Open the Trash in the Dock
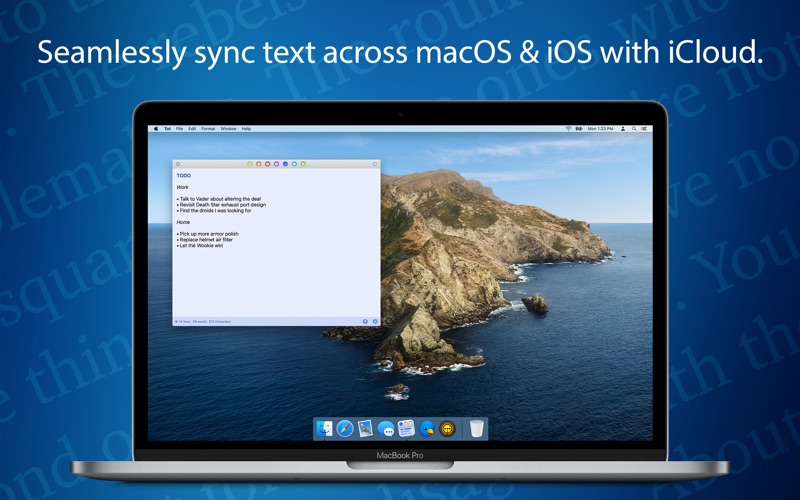 (476, 429)
